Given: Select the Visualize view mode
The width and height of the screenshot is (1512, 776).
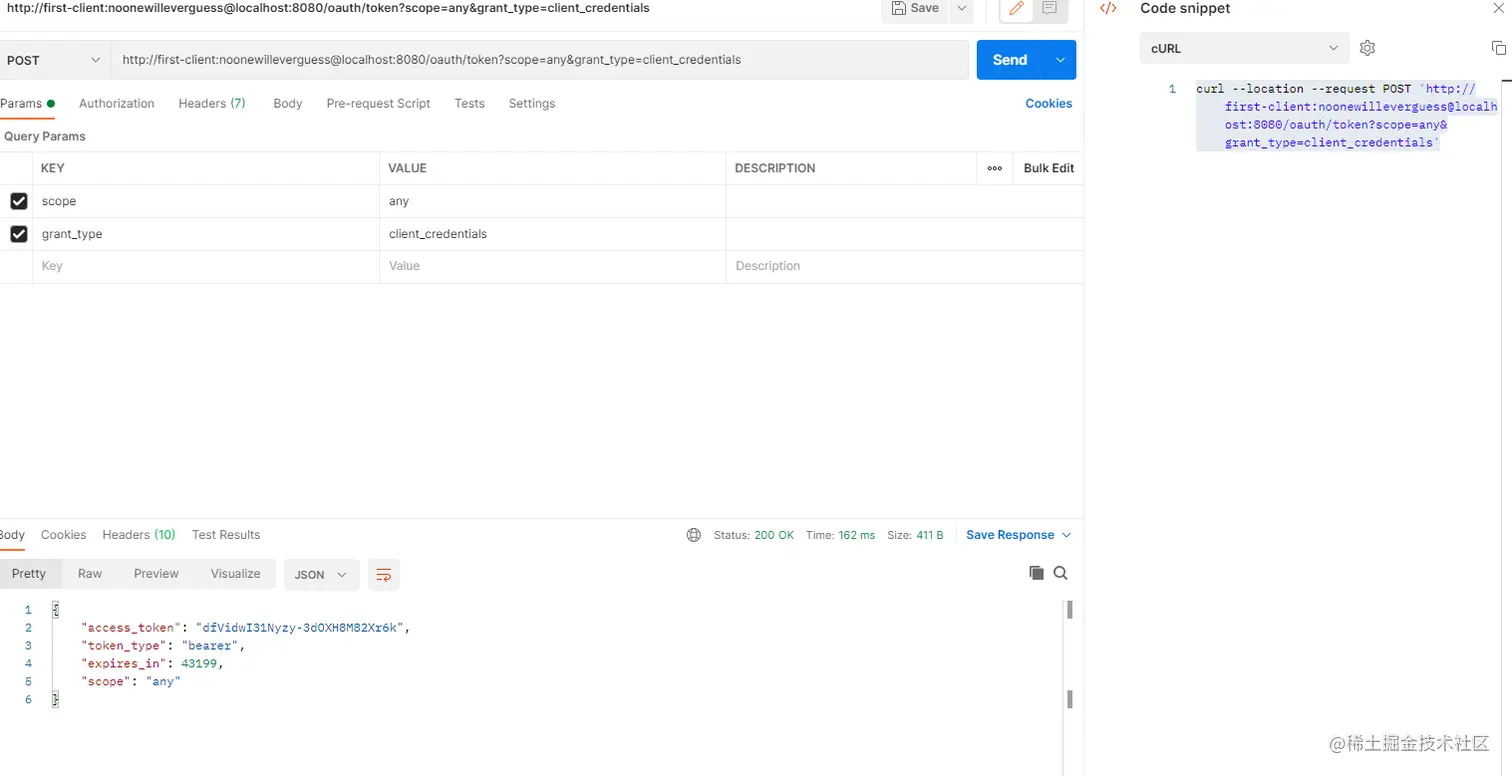Looking at the screenshot, I should pyautogui.click(x=235, y=574).
